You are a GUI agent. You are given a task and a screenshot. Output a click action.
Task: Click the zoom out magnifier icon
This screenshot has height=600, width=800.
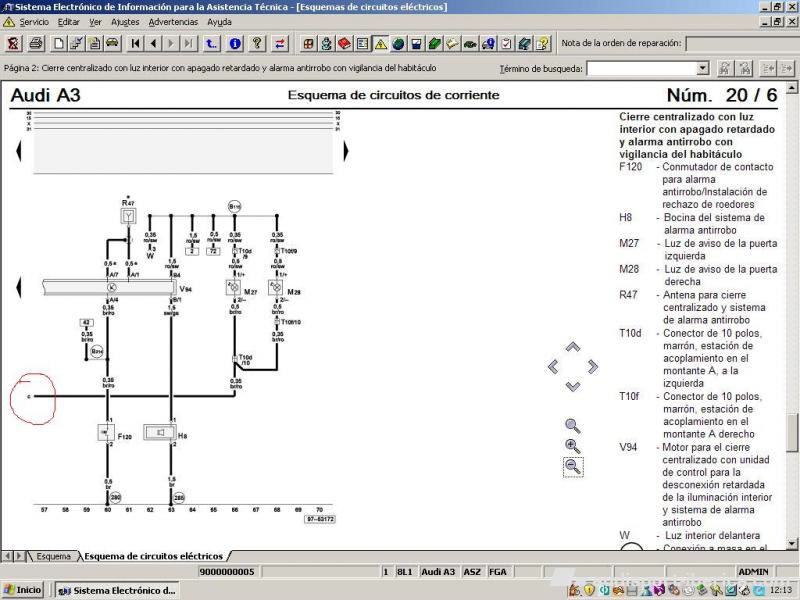573,466
